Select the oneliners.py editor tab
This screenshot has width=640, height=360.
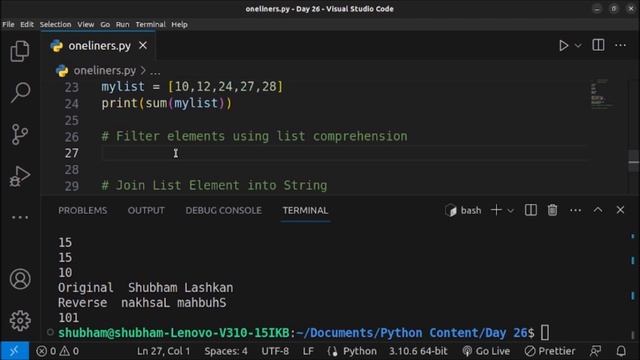(x=98, y=46)
